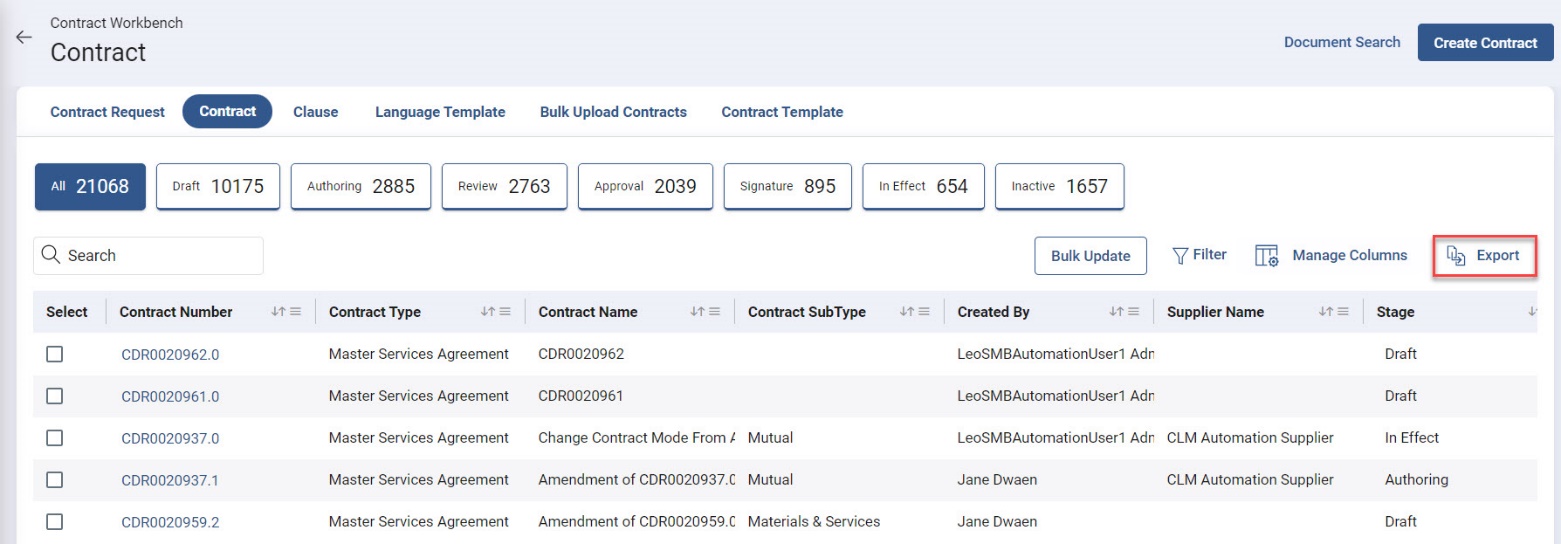Viewport: 1561px width, 544px height.
Task: Sort the Created By column
Action: pyautogui.click(x=1115, y=312)
